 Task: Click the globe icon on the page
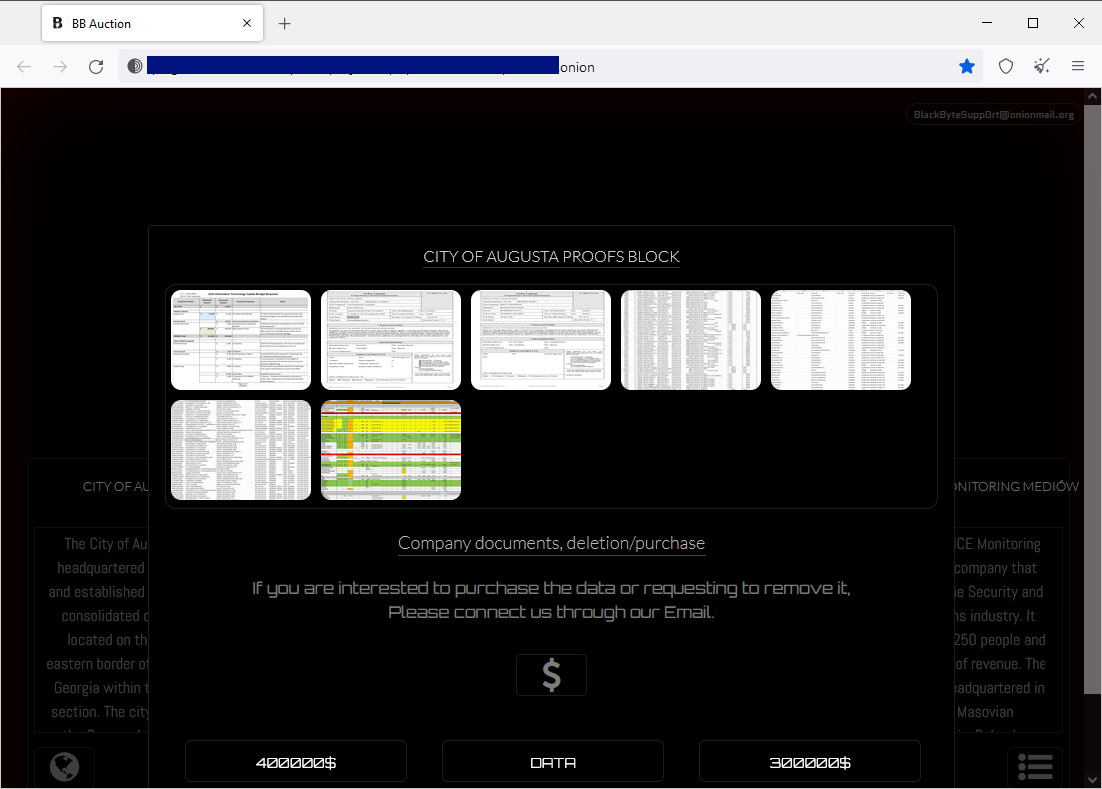pyautogui.click(x=64, y=767)
